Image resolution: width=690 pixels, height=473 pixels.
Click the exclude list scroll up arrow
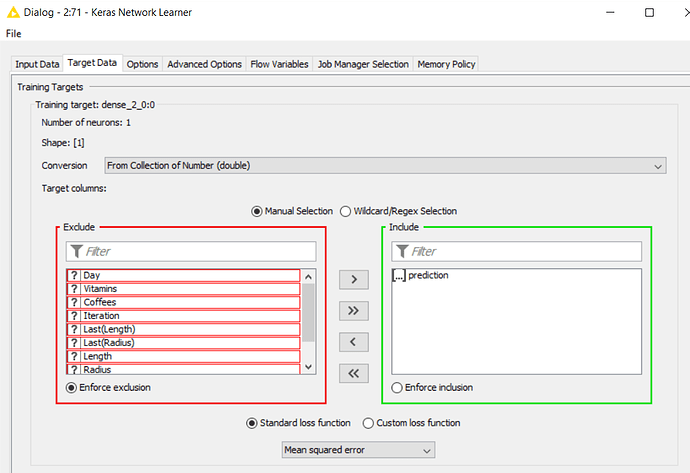point(308,277)
